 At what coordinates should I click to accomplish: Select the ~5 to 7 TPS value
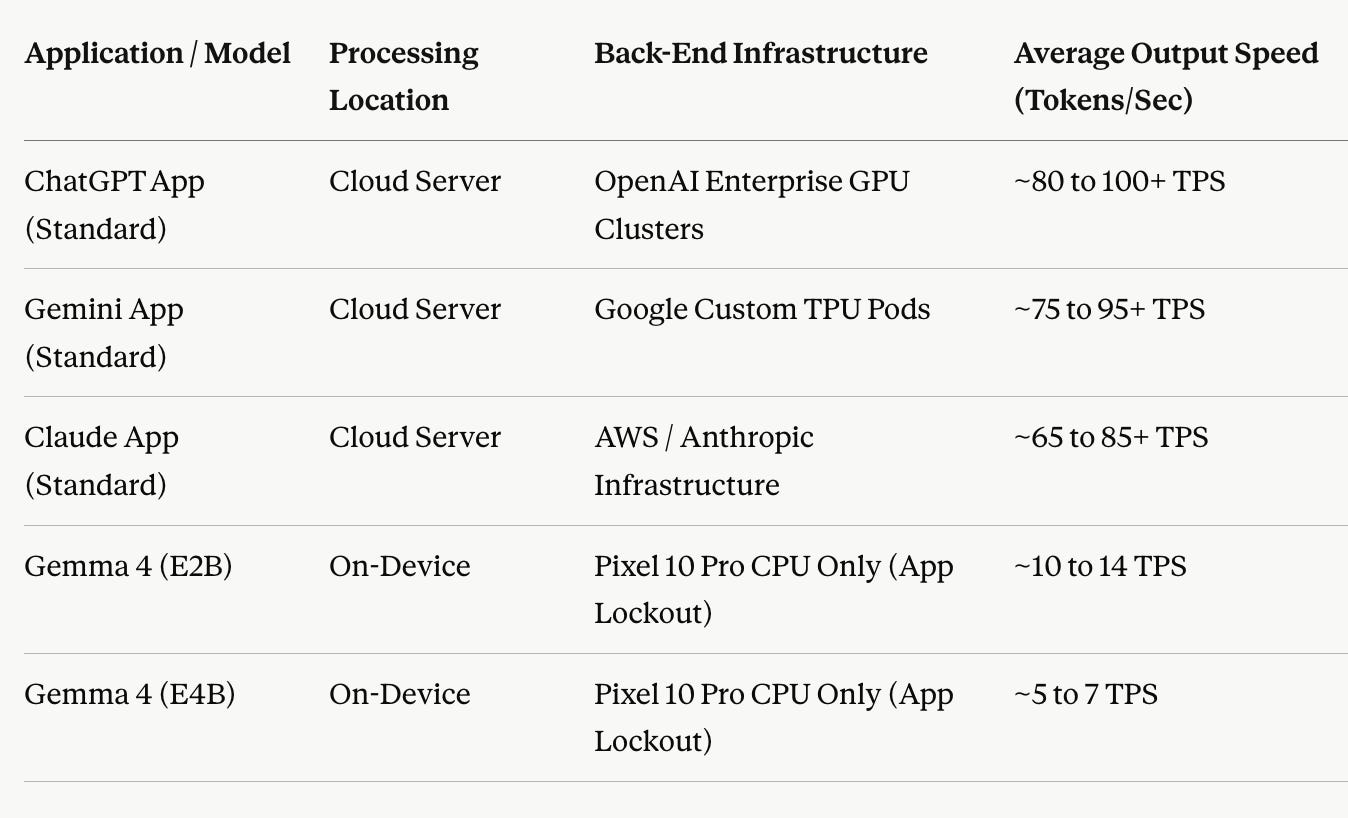click(x=1086, y=694)
